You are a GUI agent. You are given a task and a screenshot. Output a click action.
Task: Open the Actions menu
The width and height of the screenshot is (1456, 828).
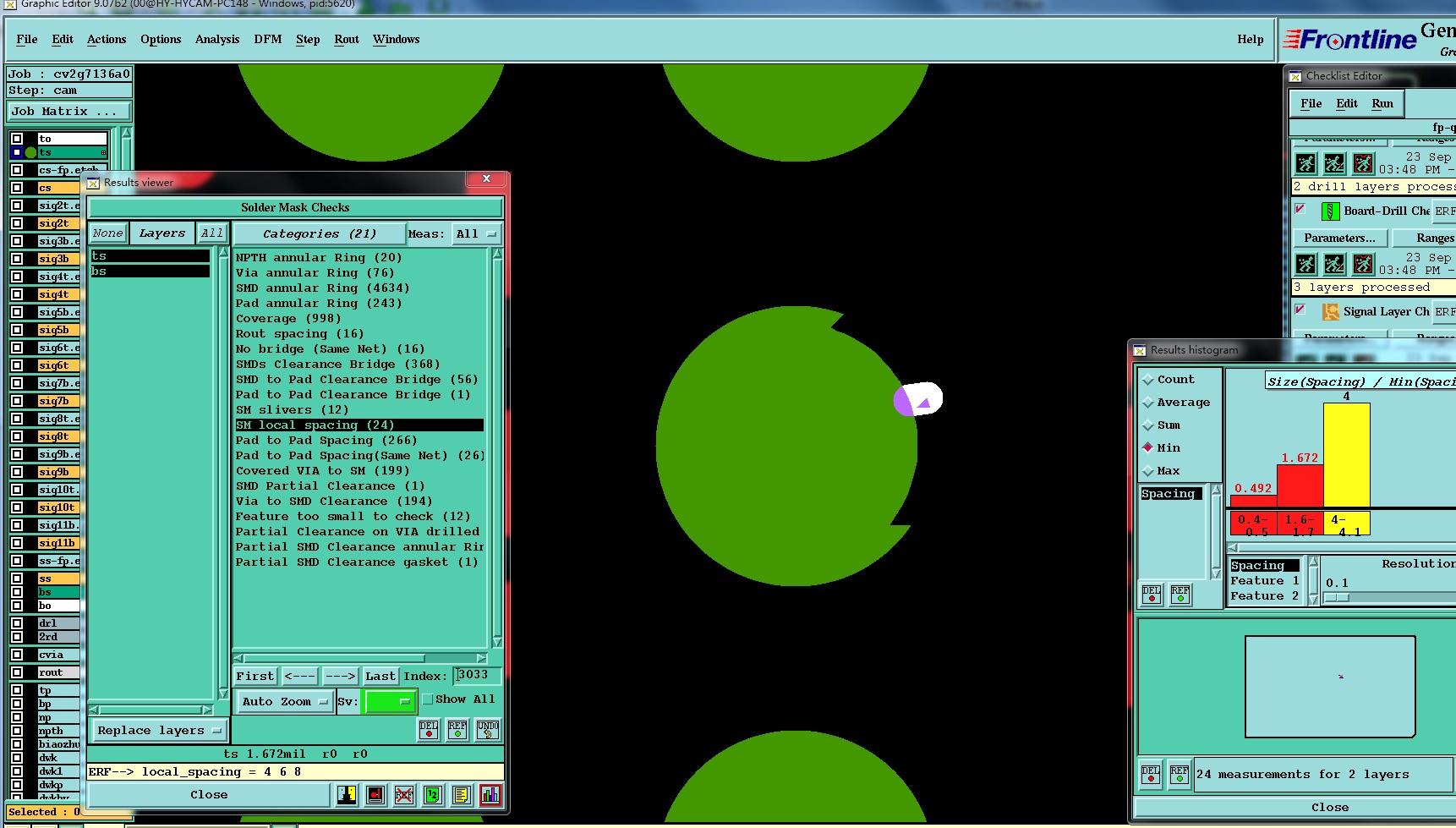(x=107, y=40)
